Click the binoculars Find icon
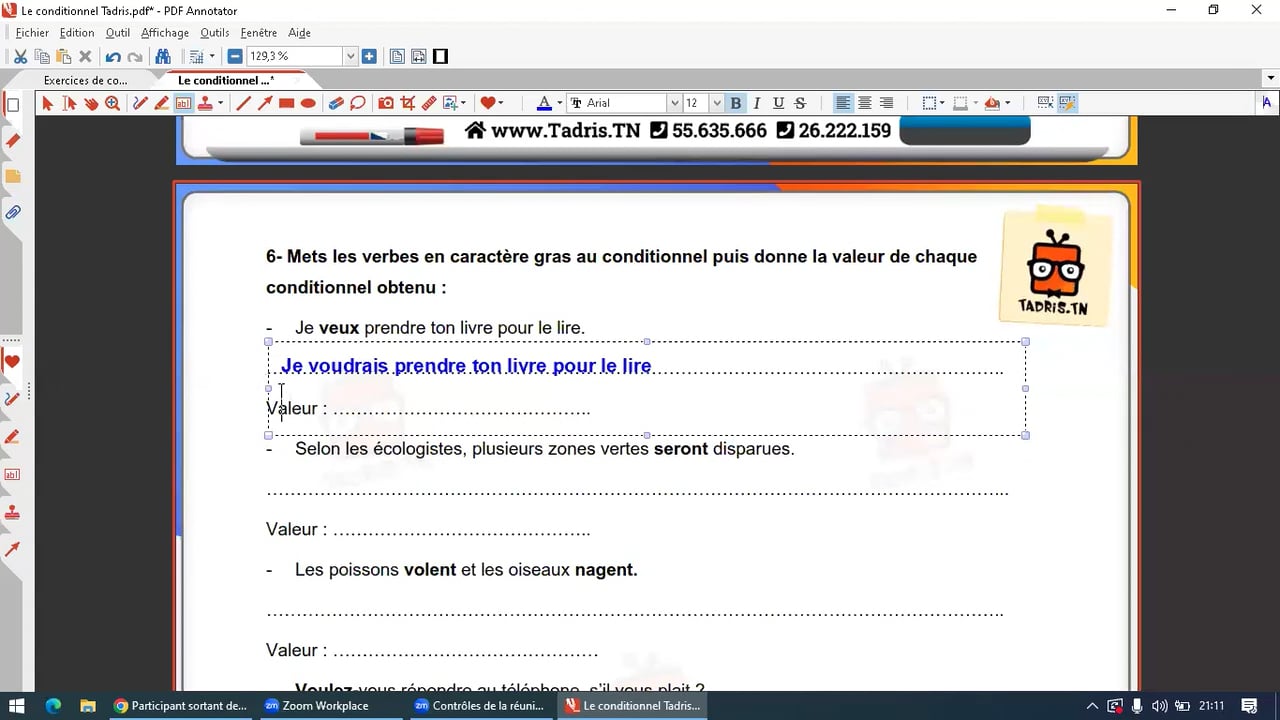 coord(162,57)
